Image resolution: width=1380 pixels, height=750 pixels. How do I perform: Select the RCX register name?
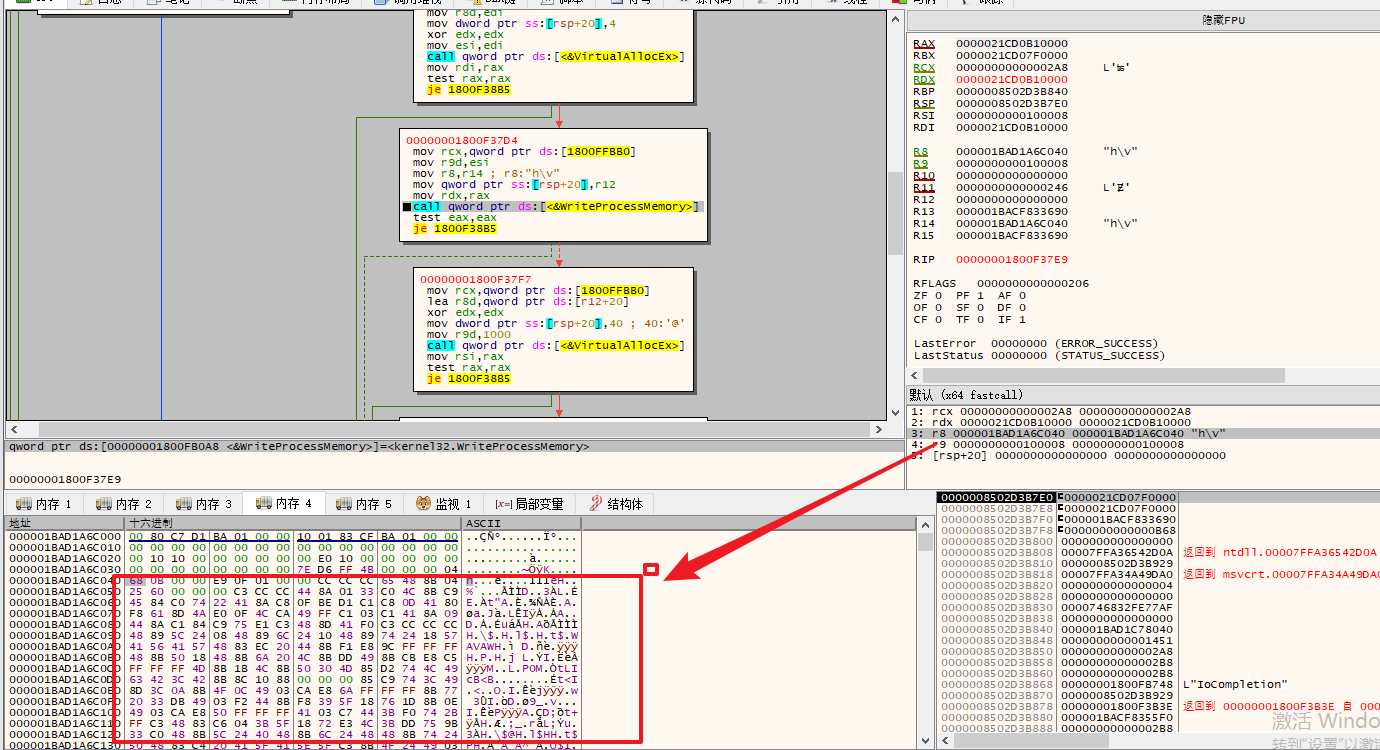coord(924,68)
